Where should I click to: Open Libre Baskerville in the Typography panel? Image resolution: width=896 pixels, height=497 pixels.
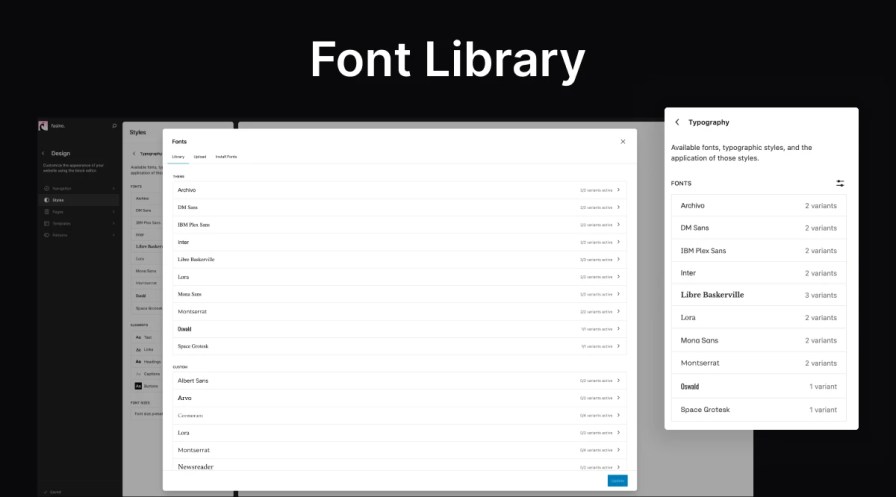(758, 295)
